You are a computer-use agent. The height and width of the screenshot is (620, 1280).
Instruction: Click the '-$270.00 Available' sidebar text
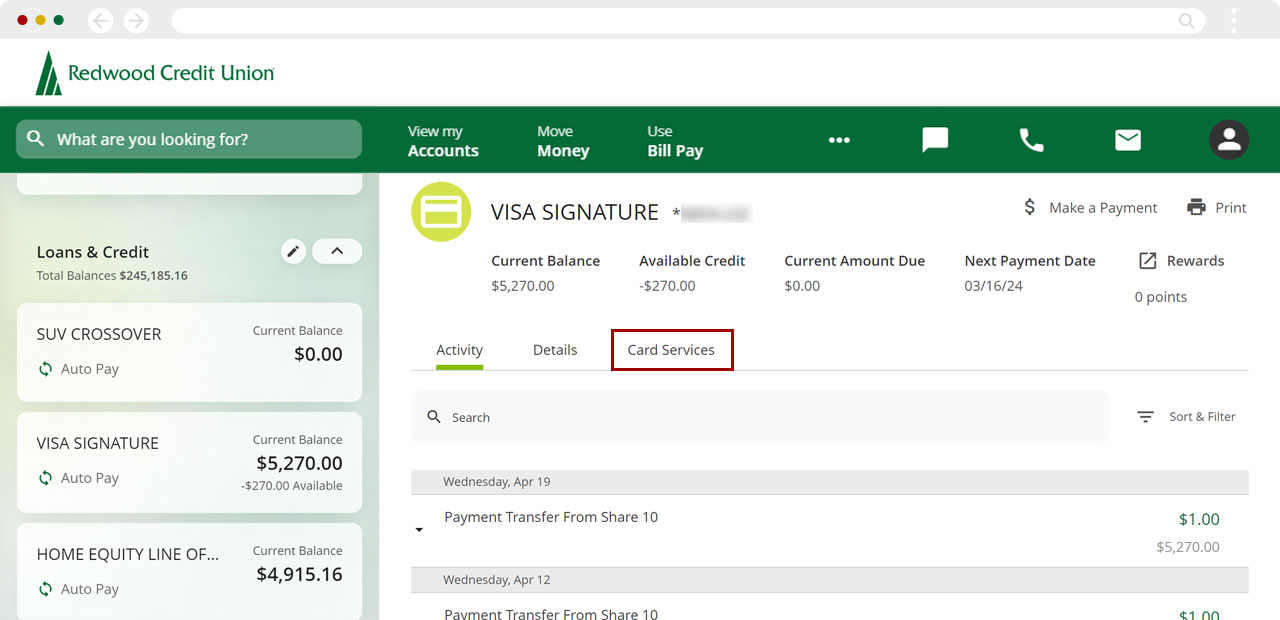tap(292, 486)
